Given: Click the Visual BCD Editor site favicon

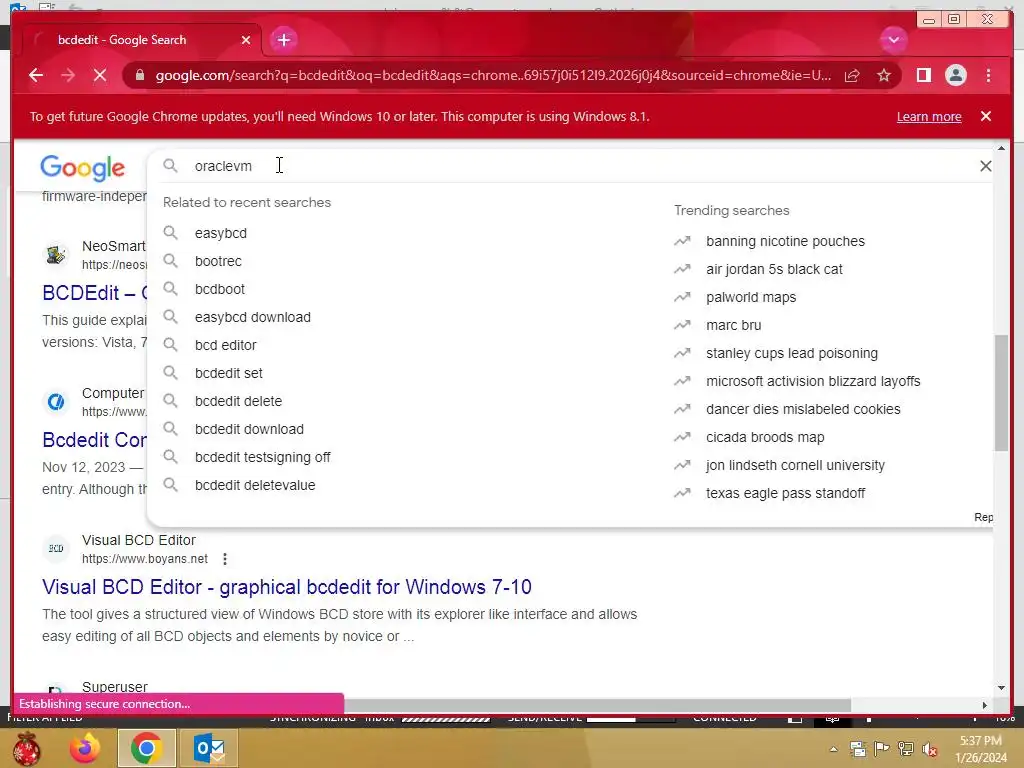Looking at the screenshot, I should [x=56, y=549].
